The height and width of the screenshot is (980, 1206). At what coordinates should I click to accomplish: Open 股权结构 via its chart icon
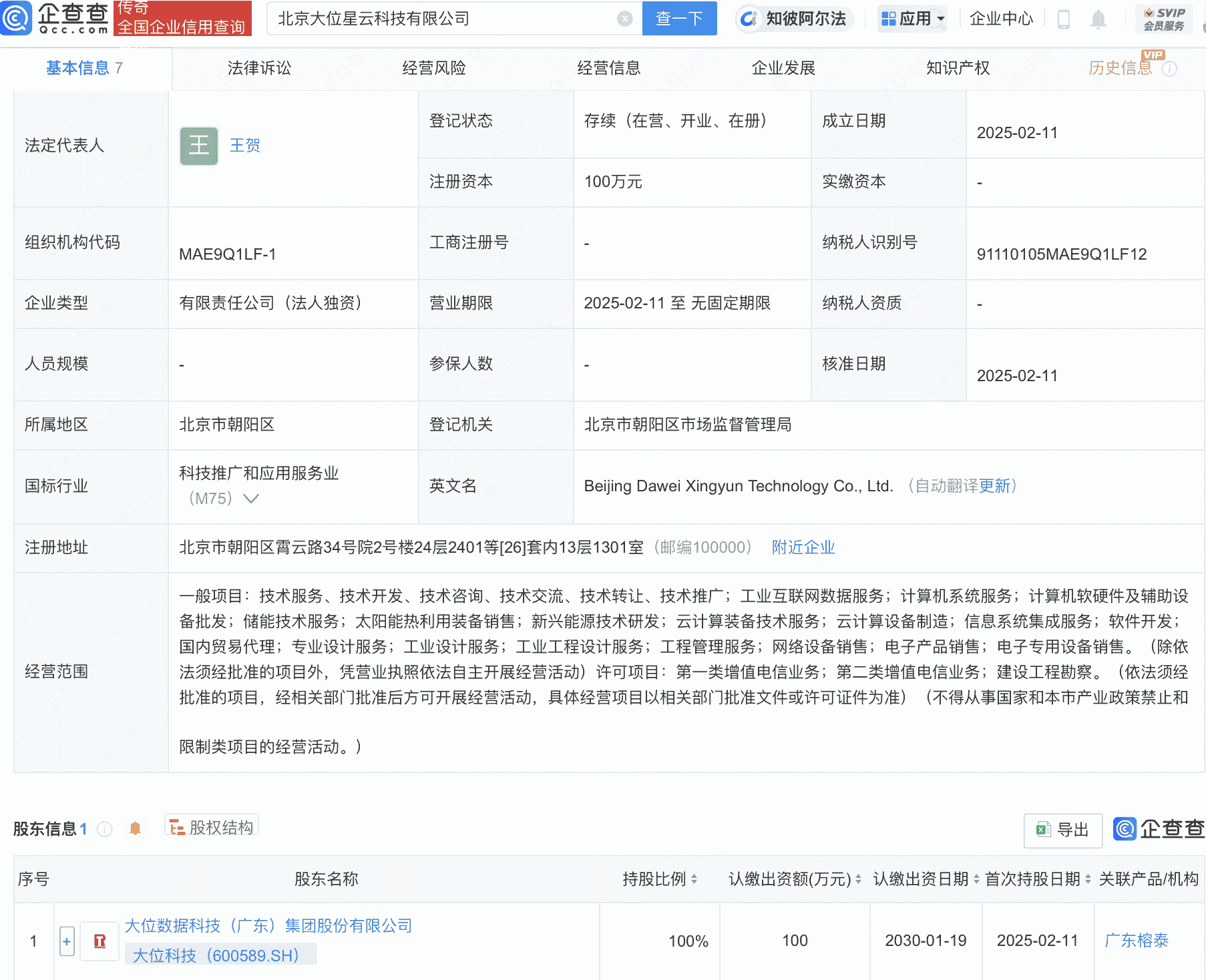click(x=177, y=826)
